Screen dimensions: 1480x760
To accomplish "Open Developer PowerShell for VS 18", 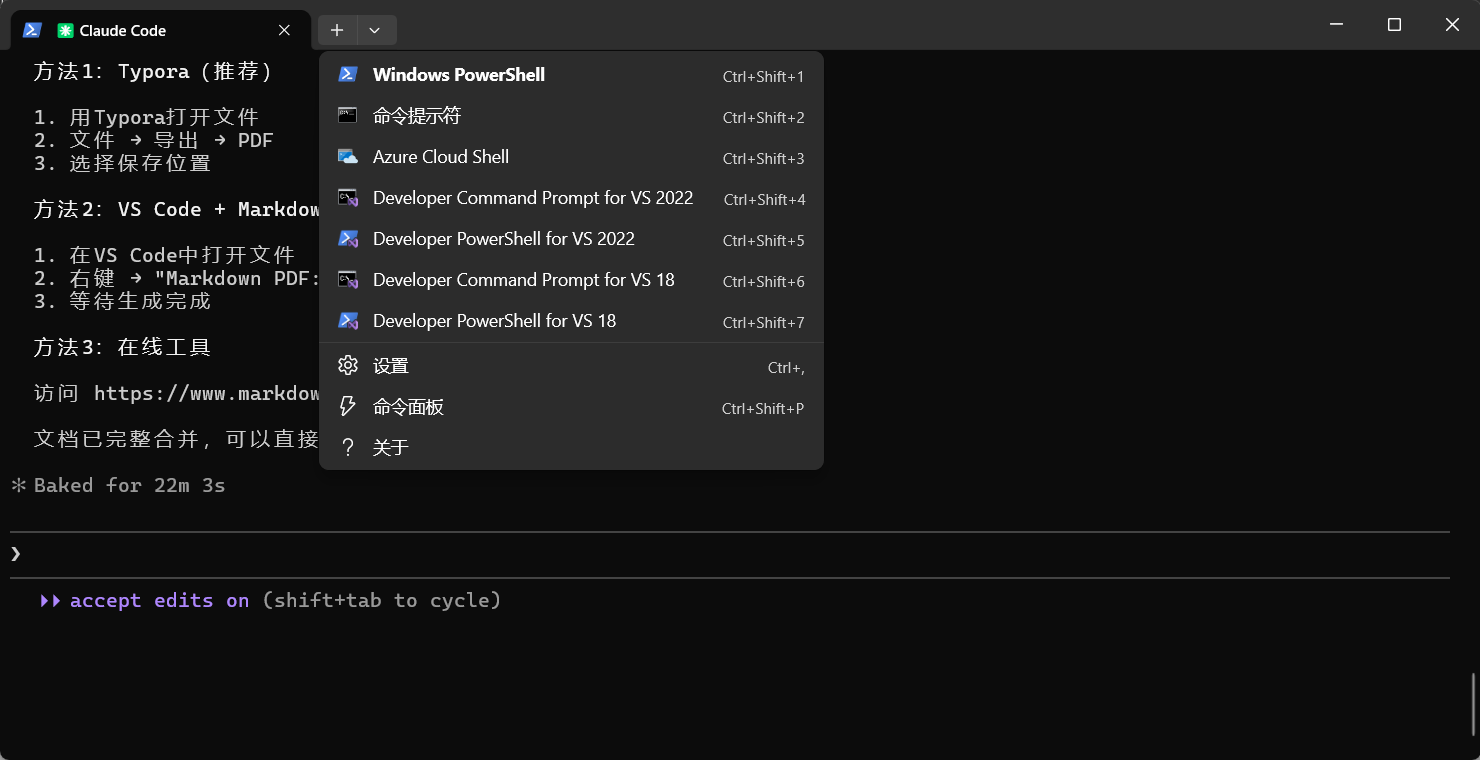I will click(x=571, y=321).
